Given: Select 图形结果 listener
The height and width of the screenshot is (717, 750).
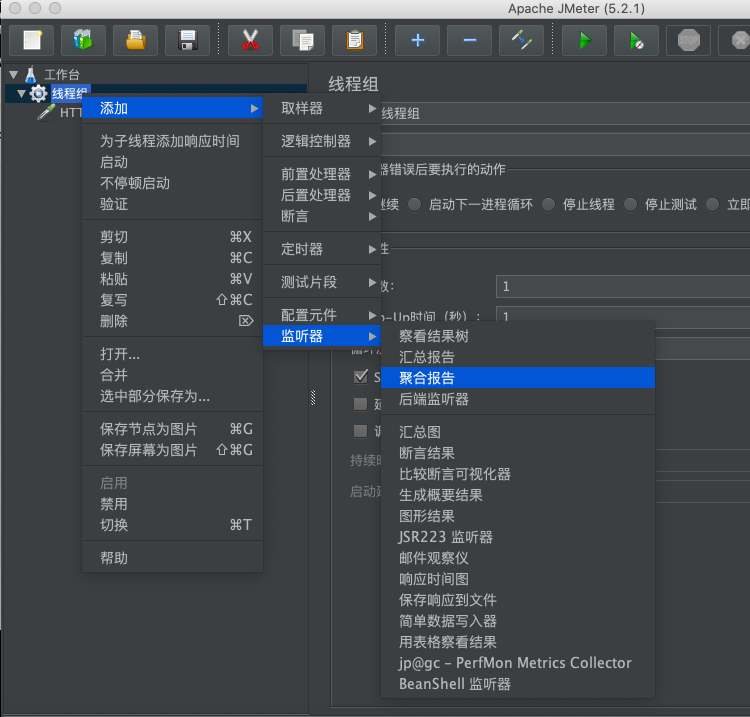Looking at the screenshot, I should click(x=518, y=516).
